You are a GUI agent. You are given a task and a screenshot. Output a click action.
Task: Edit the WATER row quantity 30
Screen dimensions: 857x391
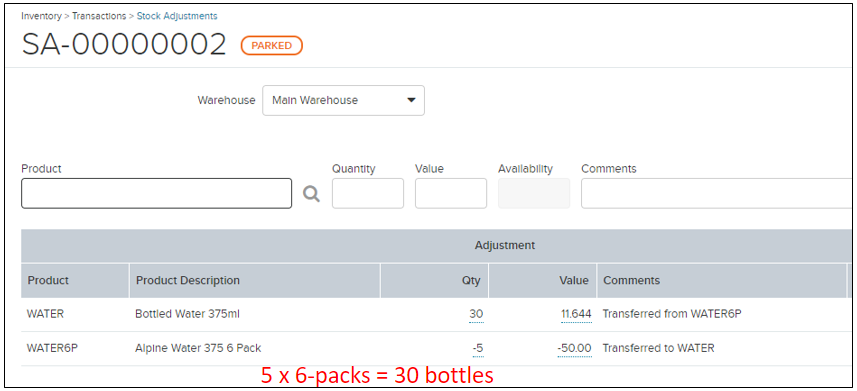tap(476, 314)
